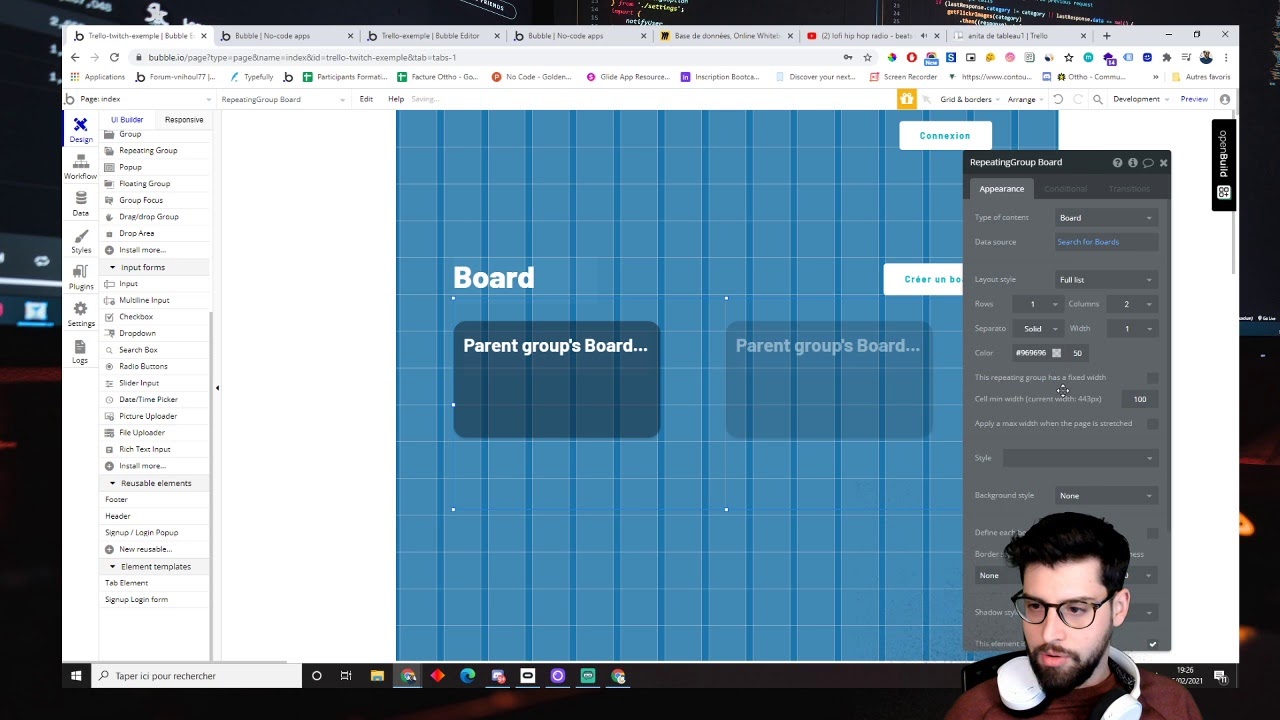Open Task View on the taskbar
The height and width of the screenshot is (720, 1280).
pyautogui.click(x=346, y=676)
